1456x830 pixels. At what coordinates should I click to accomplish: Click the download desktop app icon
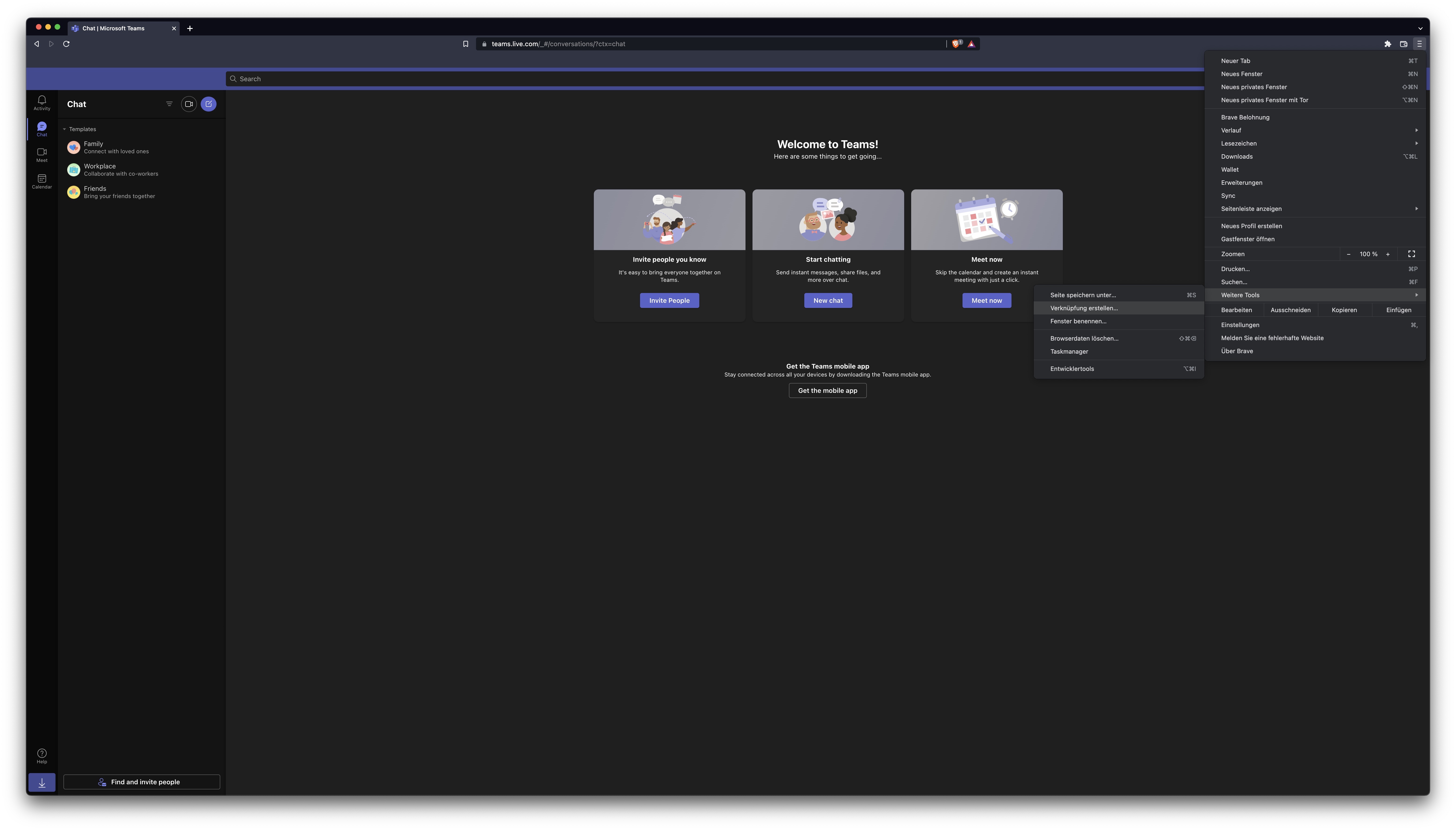[x=42, y=782]
